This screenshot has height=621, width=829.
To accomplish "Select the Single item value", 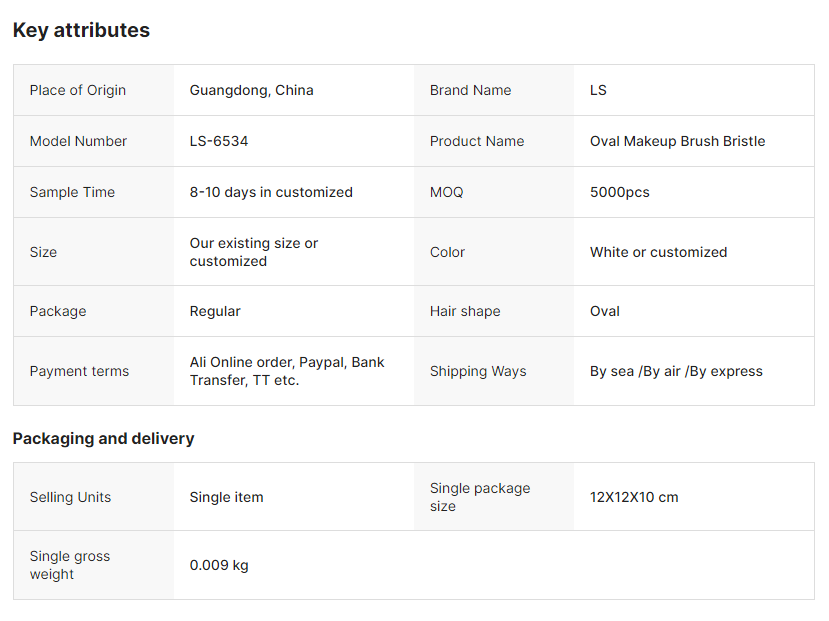I will coord(227,497).
